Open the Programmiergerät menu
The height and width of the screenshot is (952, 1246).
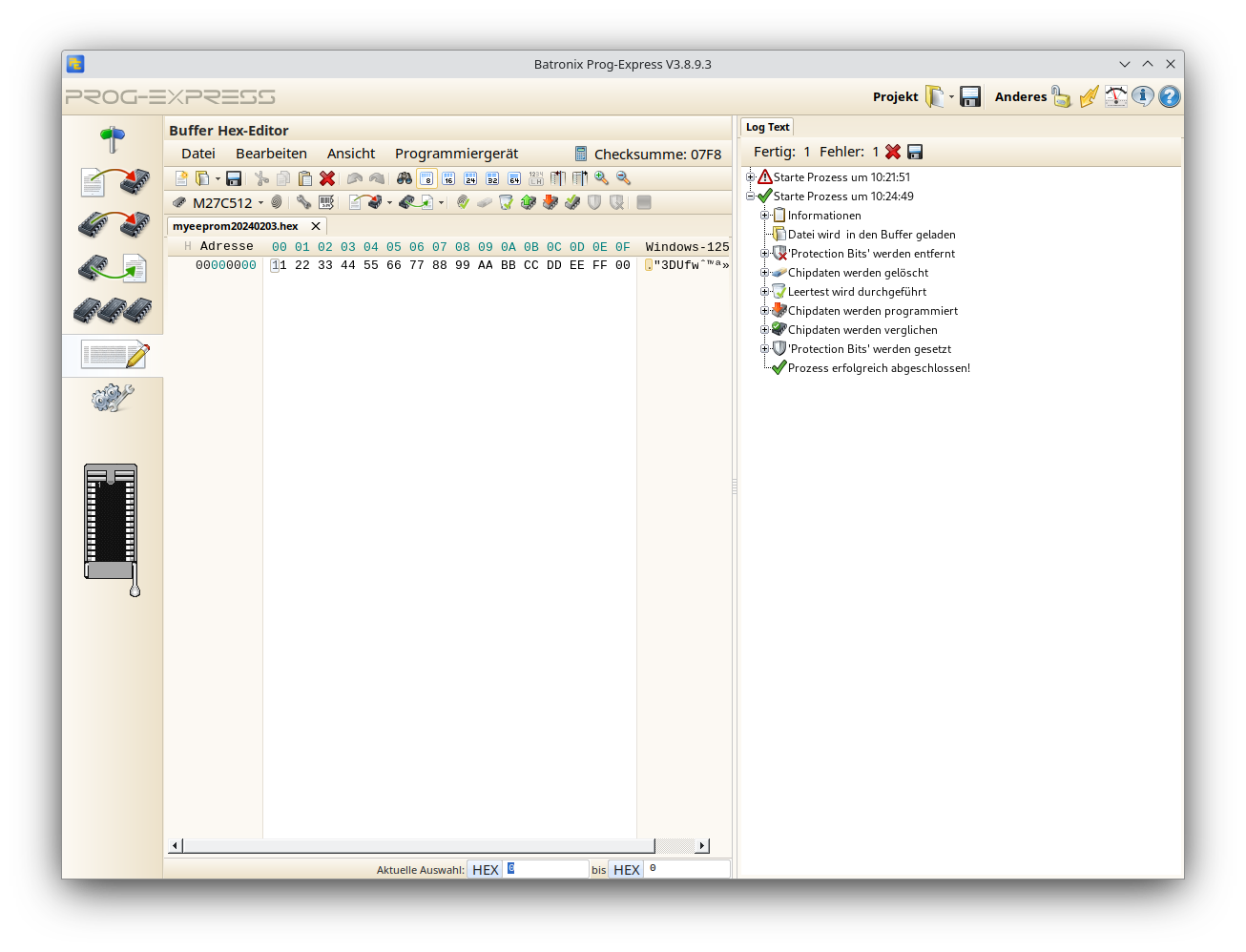456,153
